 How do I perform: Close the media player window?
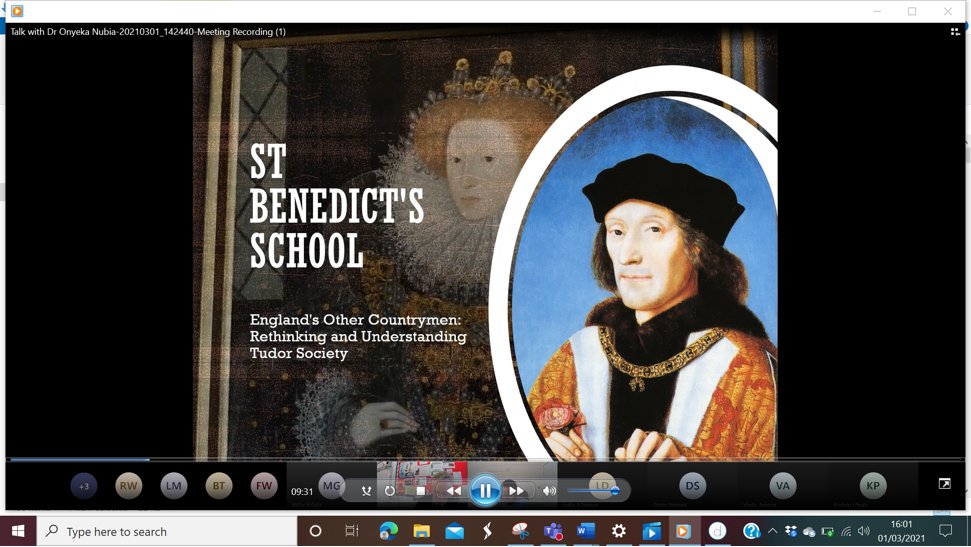[x=947, y=11]
